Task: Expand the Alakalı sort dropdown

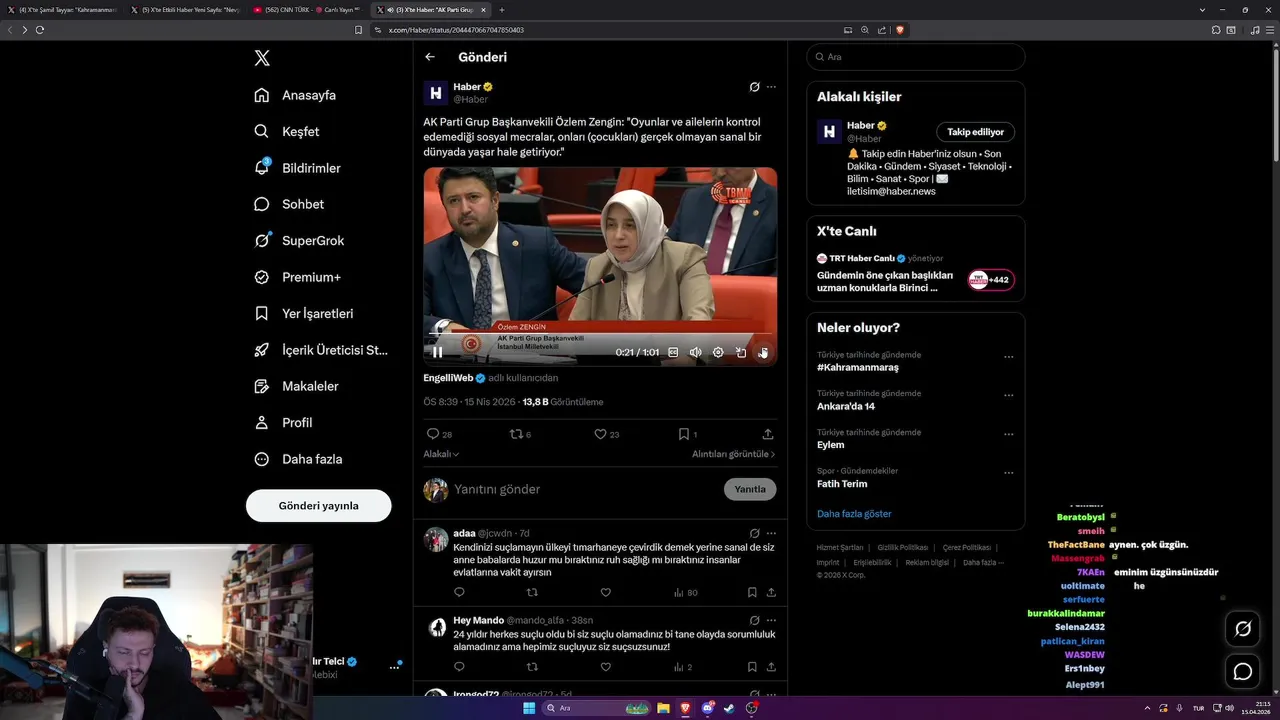Action: tap(441, 454)
